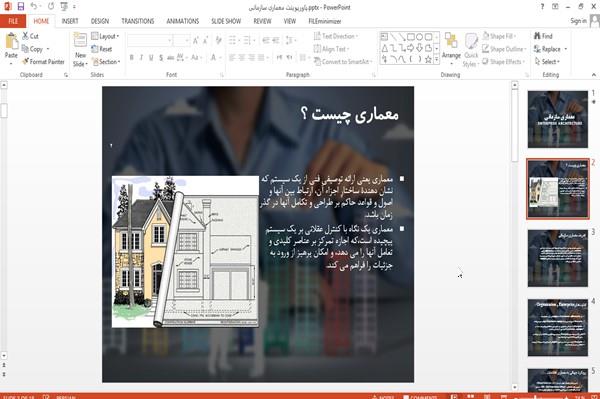Screen dimensions: 600x399
Task: Switch to the SLIDE SHOW tab
Action: [226, 21]
